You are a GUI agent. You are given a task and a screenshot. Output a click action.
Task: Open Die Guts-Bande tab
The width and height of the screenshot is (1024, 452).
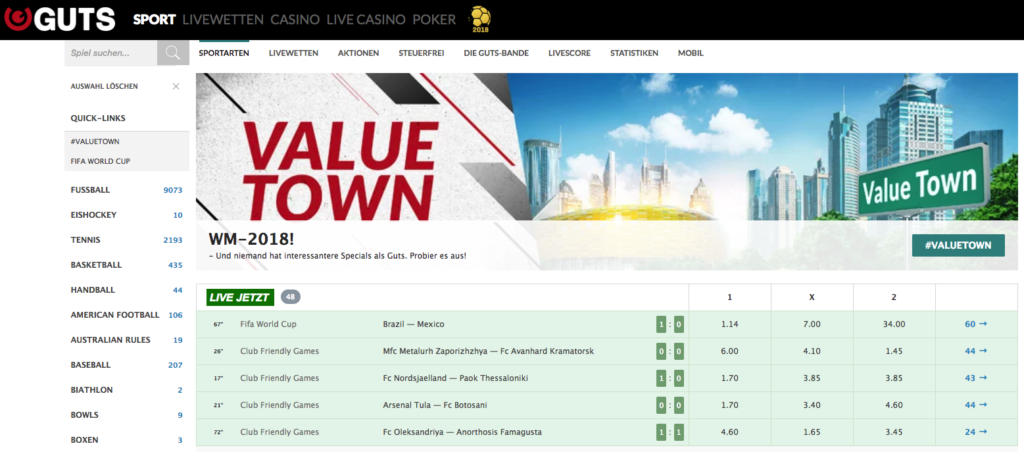(x=496, y=54)
